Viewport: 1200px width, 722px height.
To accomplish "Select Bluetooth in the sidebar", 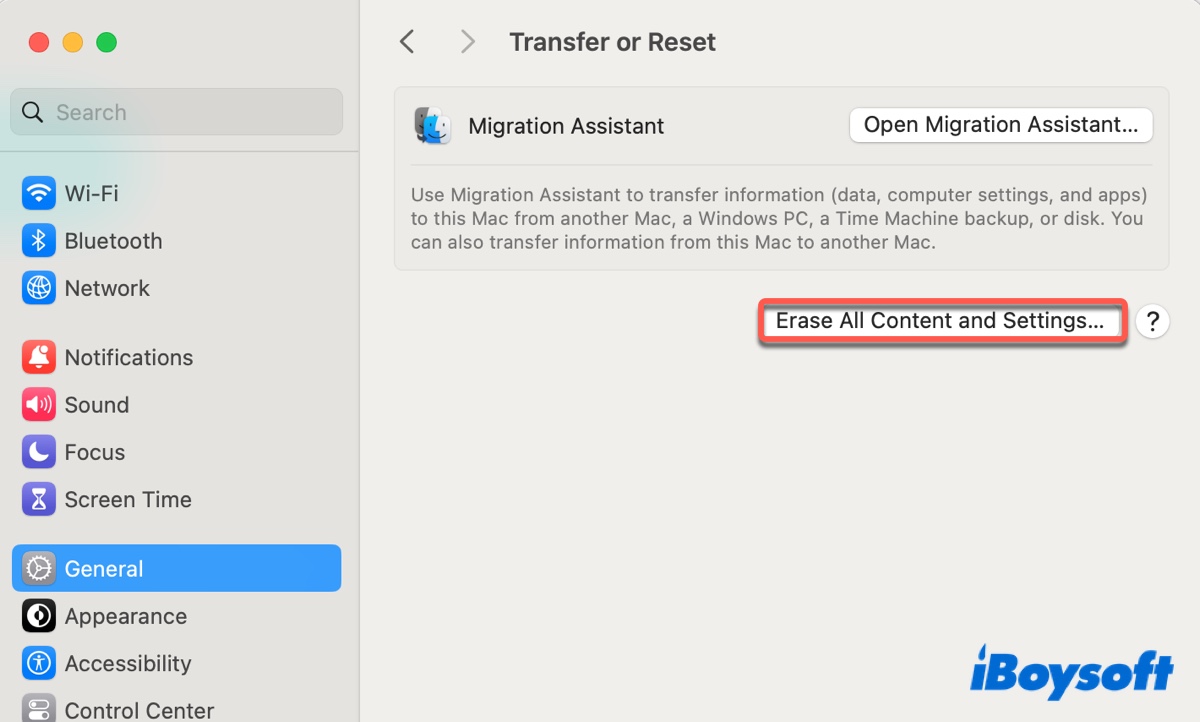I will pyautogui.click(x=176, y=241).
